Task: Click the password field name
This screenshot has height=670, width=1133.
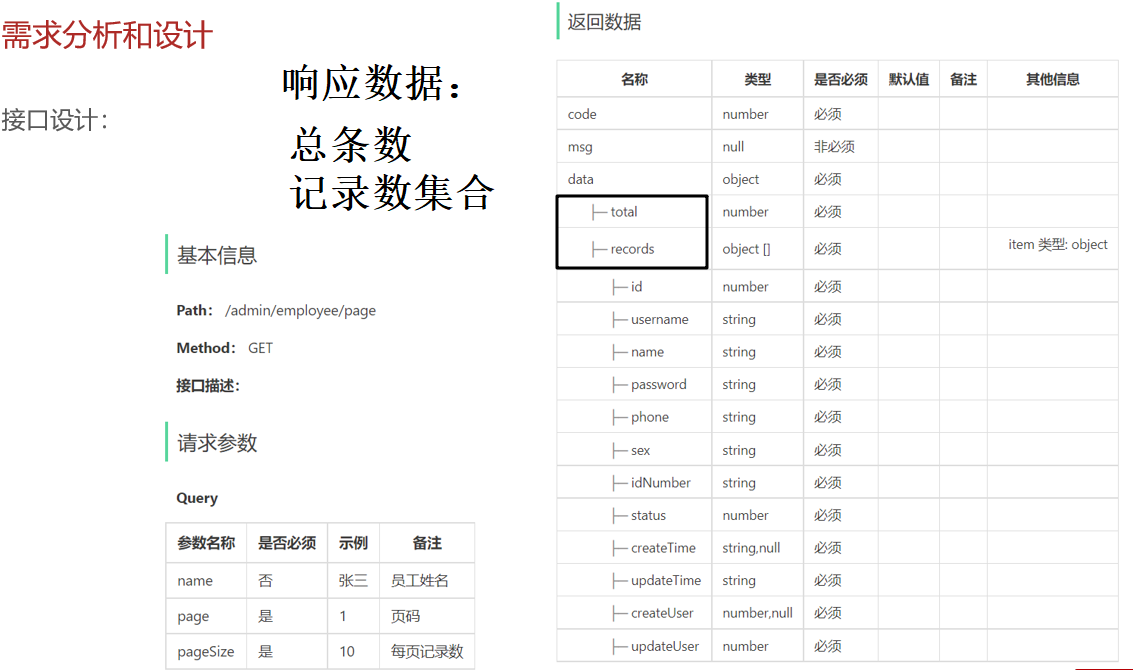Action: tap(659, 385)
